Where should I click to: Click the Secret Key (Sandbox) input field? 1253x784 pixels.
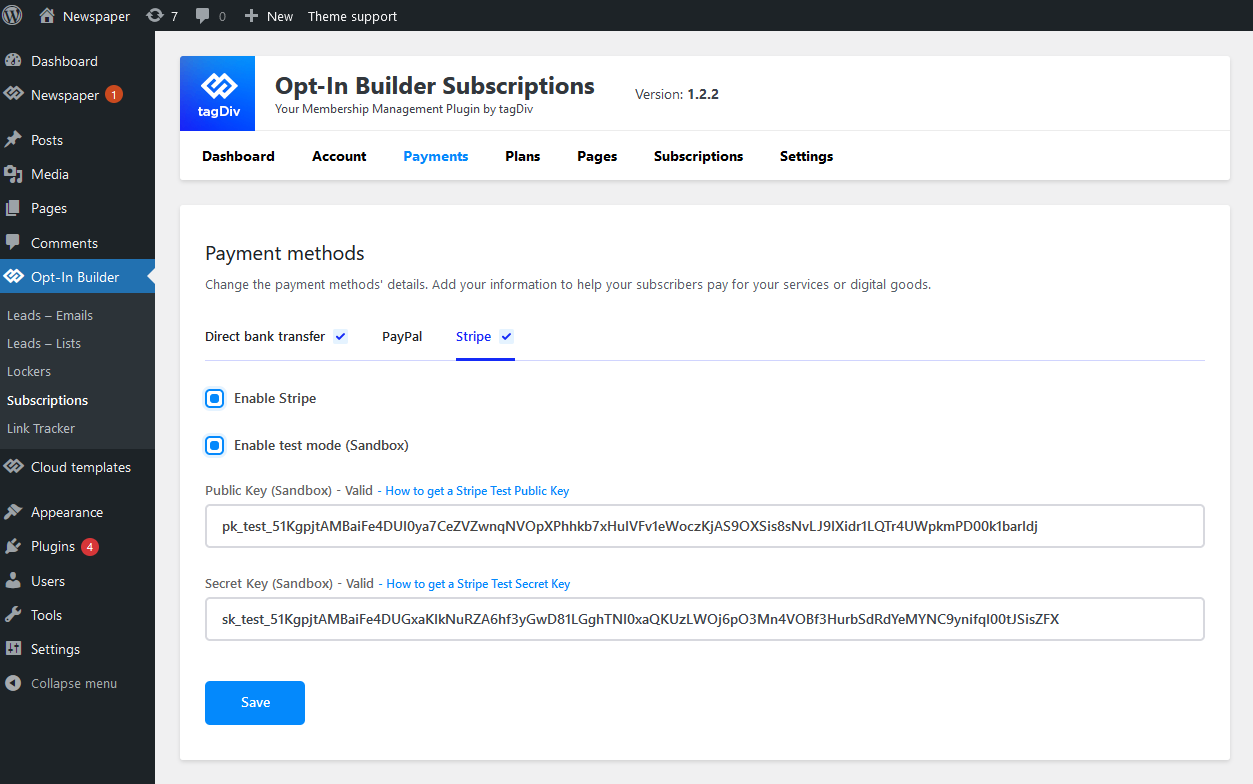click(x=705, y=619)
